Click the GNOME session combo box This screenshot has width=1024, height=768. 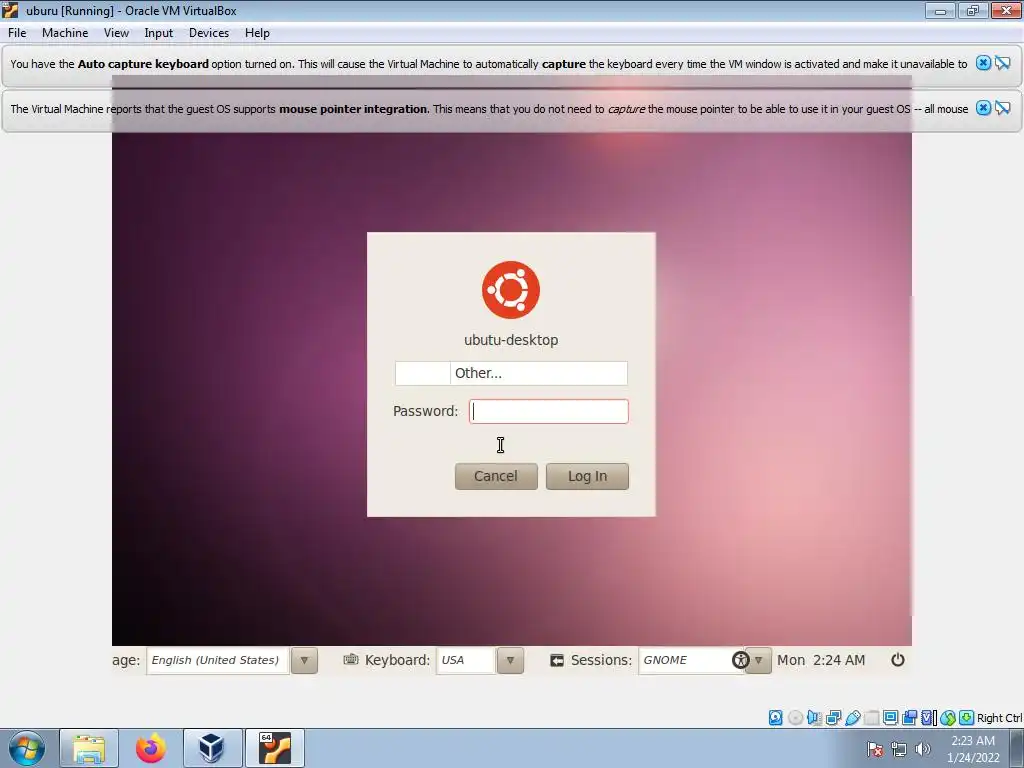691,660
